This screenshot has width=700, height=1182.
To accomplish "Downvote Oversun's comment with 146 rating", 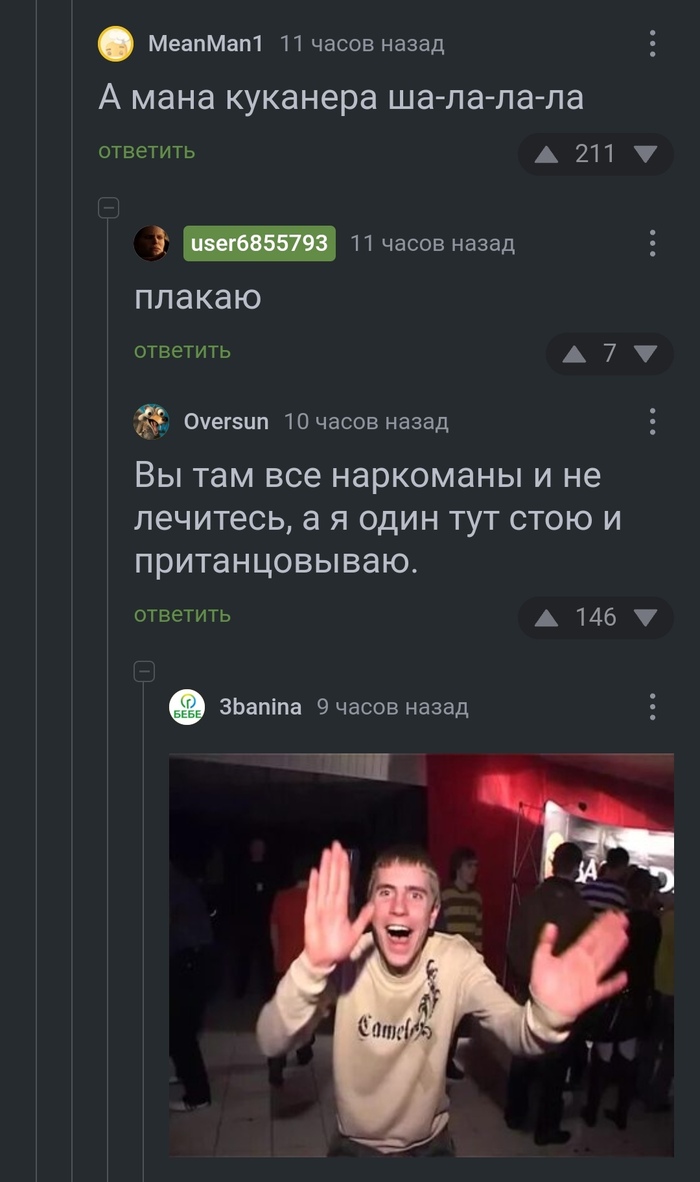I will [x=646, y=618].
